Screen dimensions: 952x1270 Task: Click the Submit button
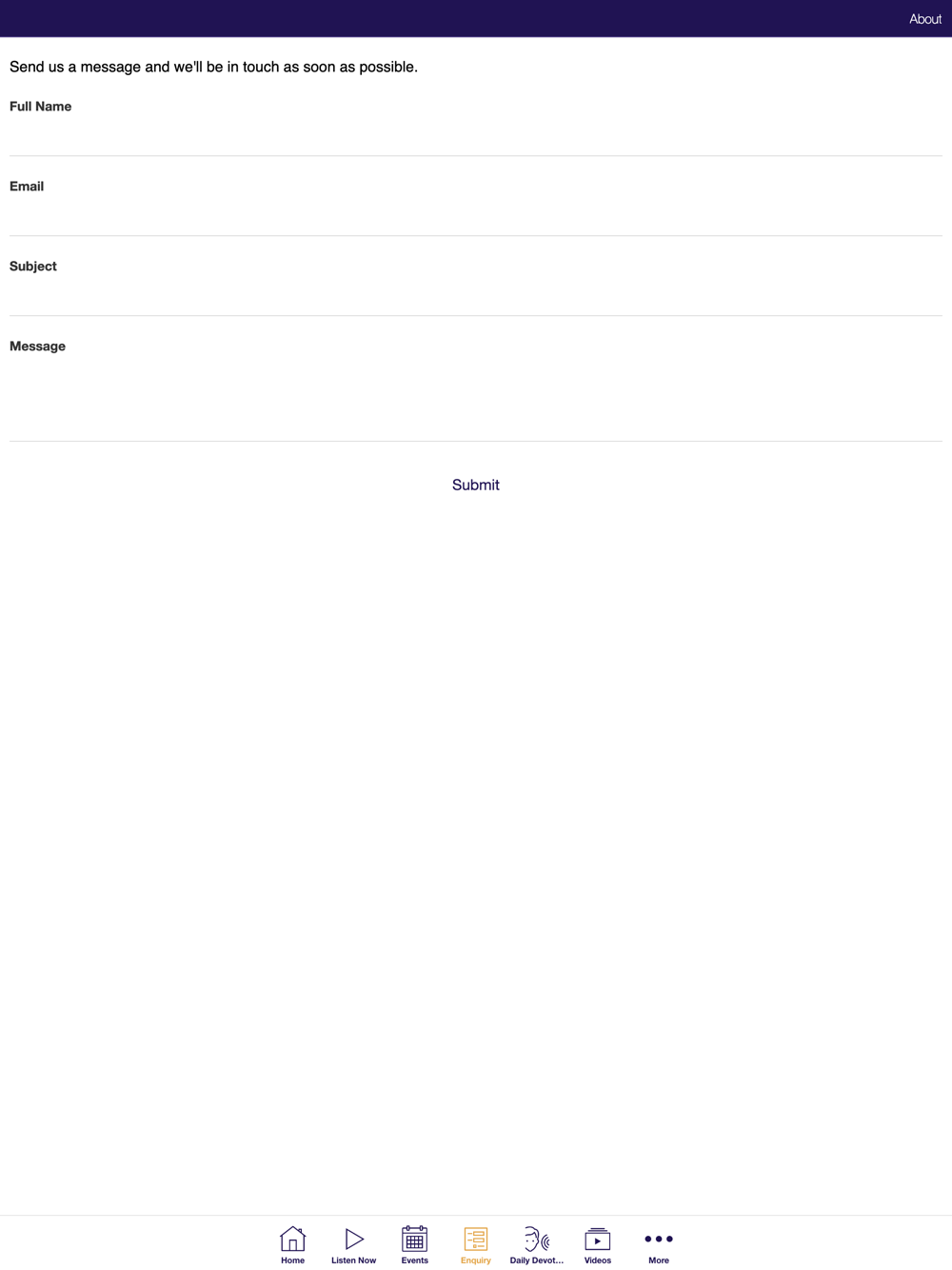click(476, 485)
